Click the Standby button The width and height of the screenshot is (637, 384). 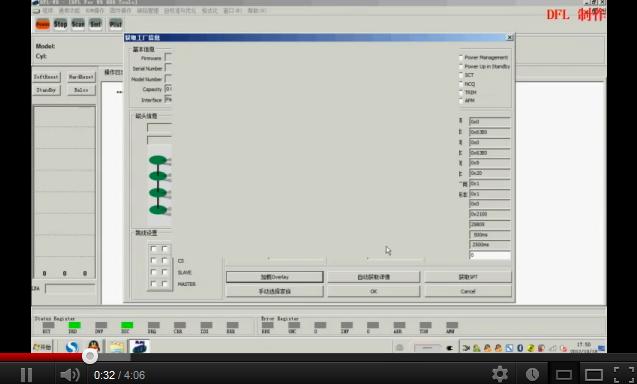(x=46, y=90)
